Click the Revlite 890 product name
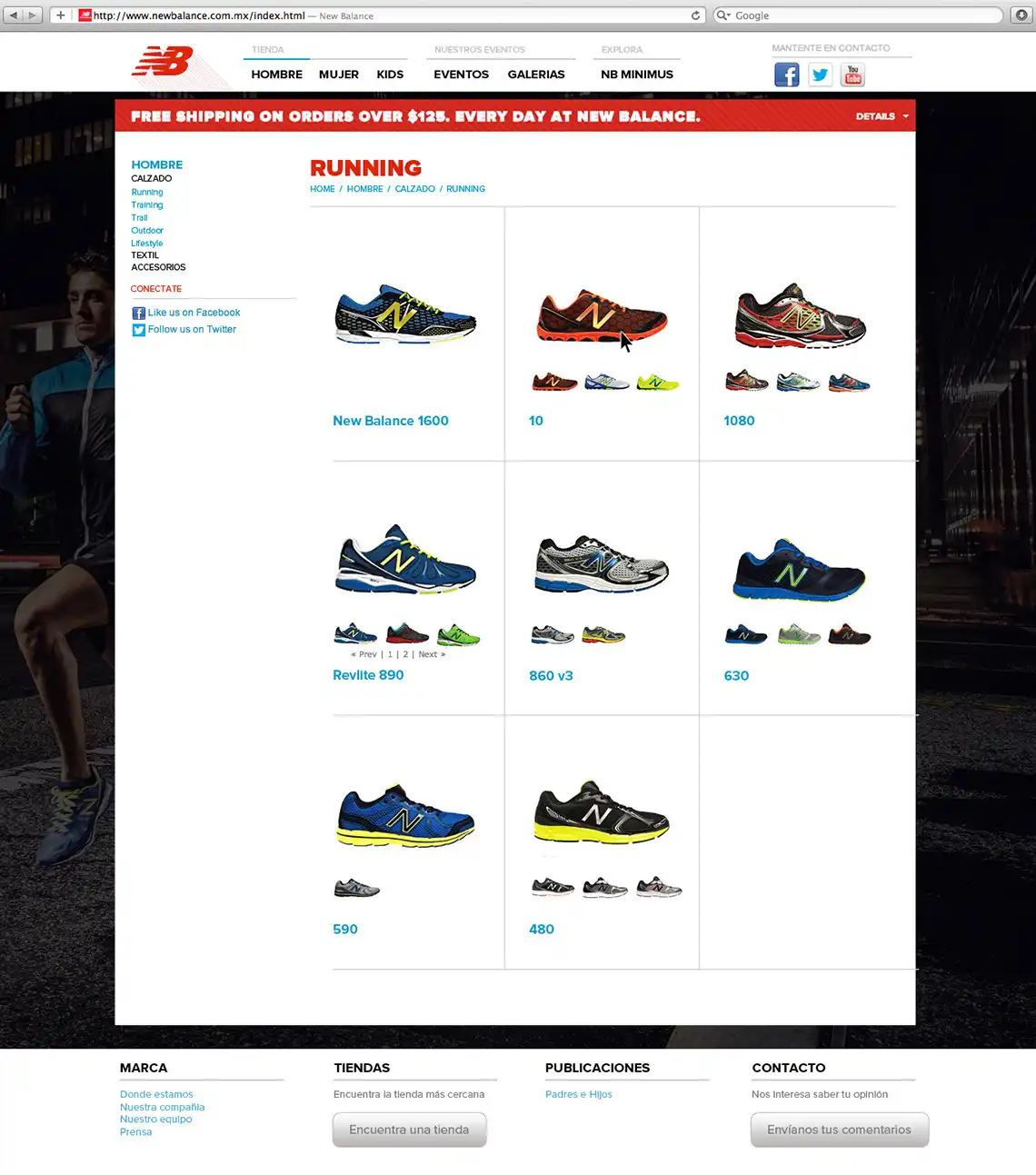The image size is (1036, 1175). (x=368, y=675)
